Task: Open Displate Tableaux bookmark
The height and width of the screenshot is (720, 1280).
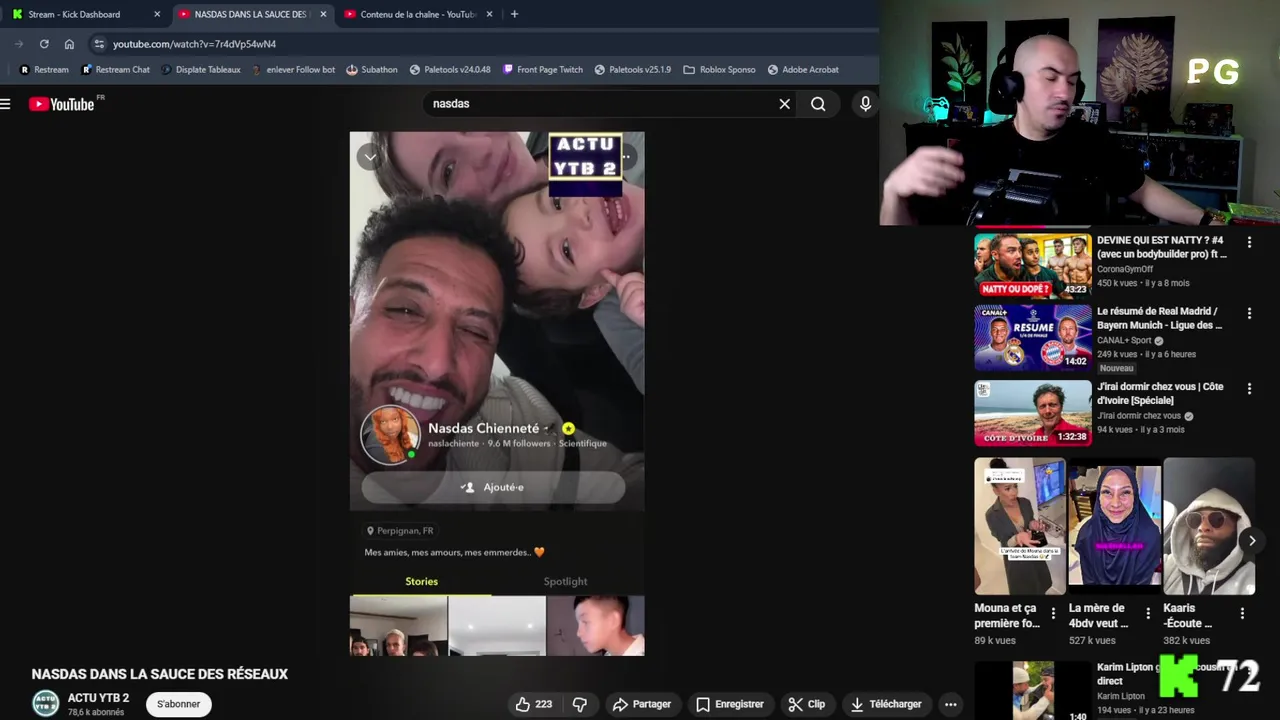Action: click(x=200, y=70)
